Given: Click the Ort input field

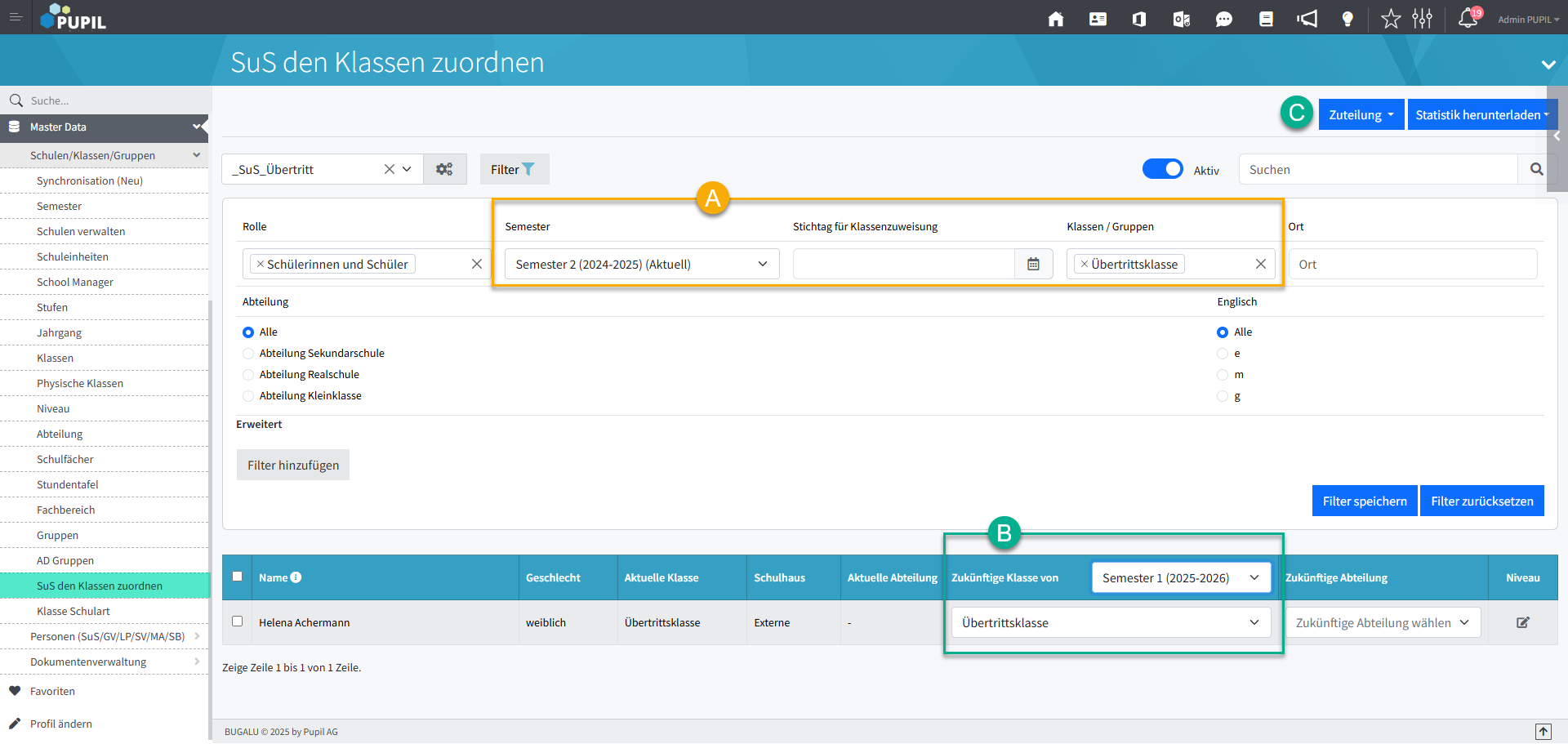Looking at the screenshot, I should point(1413,264).
